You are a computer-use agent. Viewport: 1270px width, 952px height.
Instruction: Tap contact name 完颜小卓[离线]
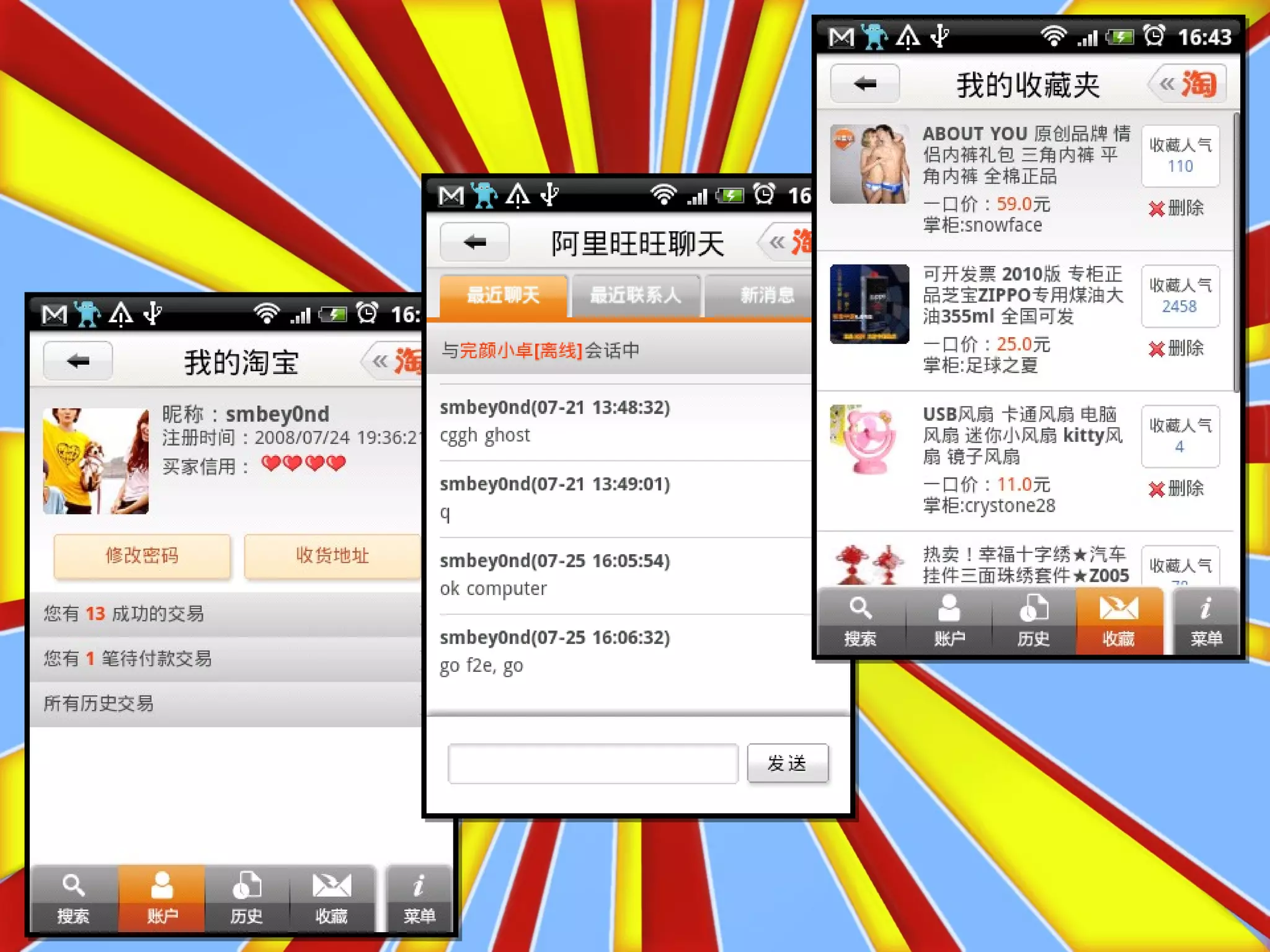click(521, 351)
